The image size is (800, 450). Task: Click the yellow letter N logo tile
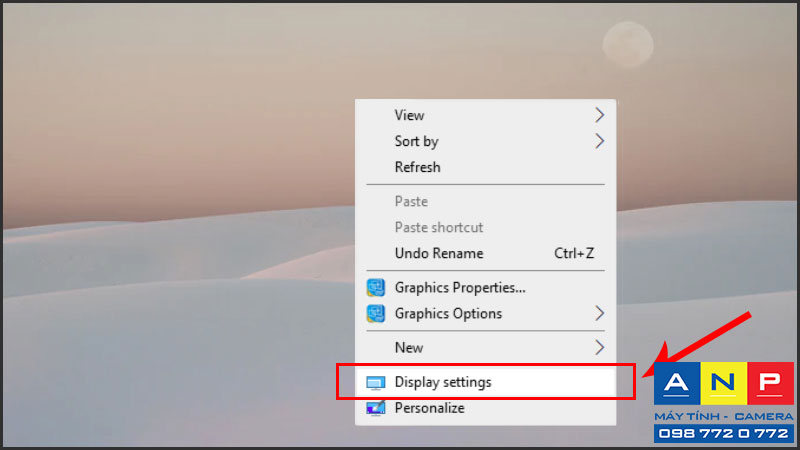pyautogui.click(x=723, y=383)
